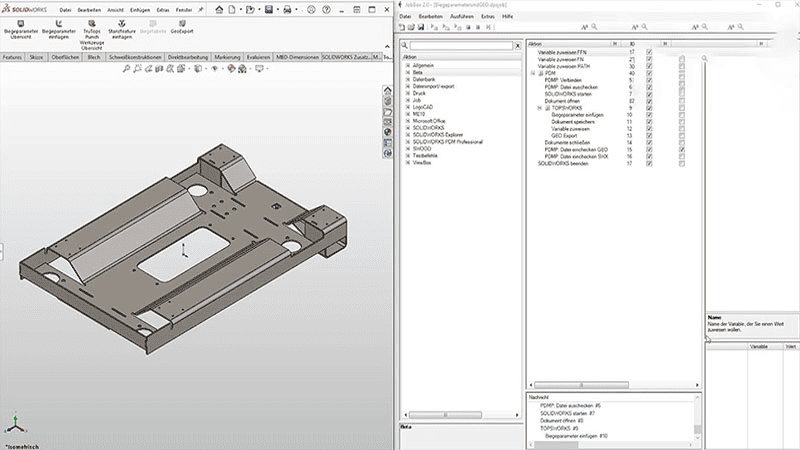
Task: Uncheck the SOLIDWORKS starten checkbox
Action: 649,94
